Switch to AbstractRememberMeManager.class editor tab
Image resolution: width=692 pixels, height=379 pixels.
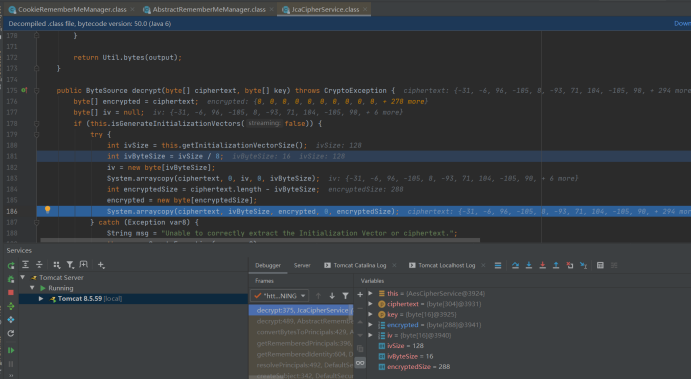click(209, 9)
